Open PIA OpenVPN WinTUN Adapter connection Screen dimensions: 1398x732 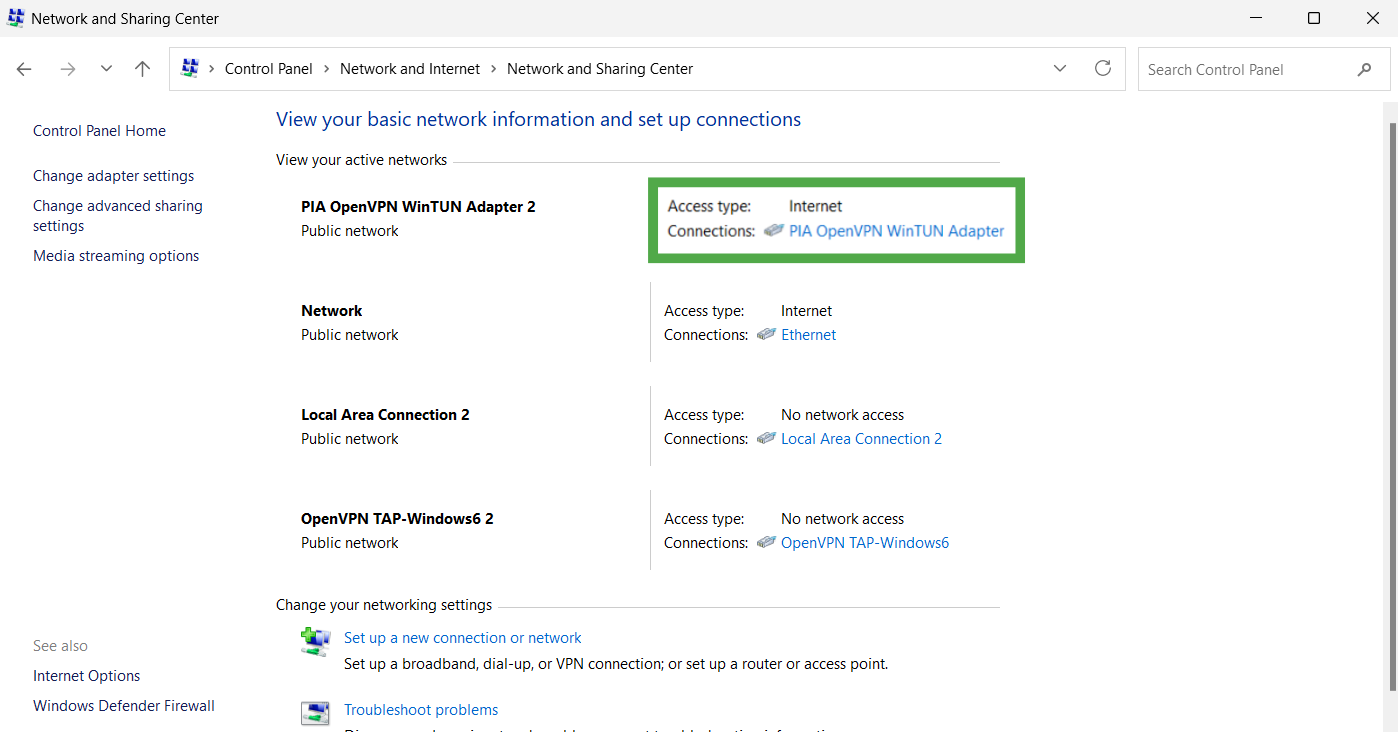point(896,231)
